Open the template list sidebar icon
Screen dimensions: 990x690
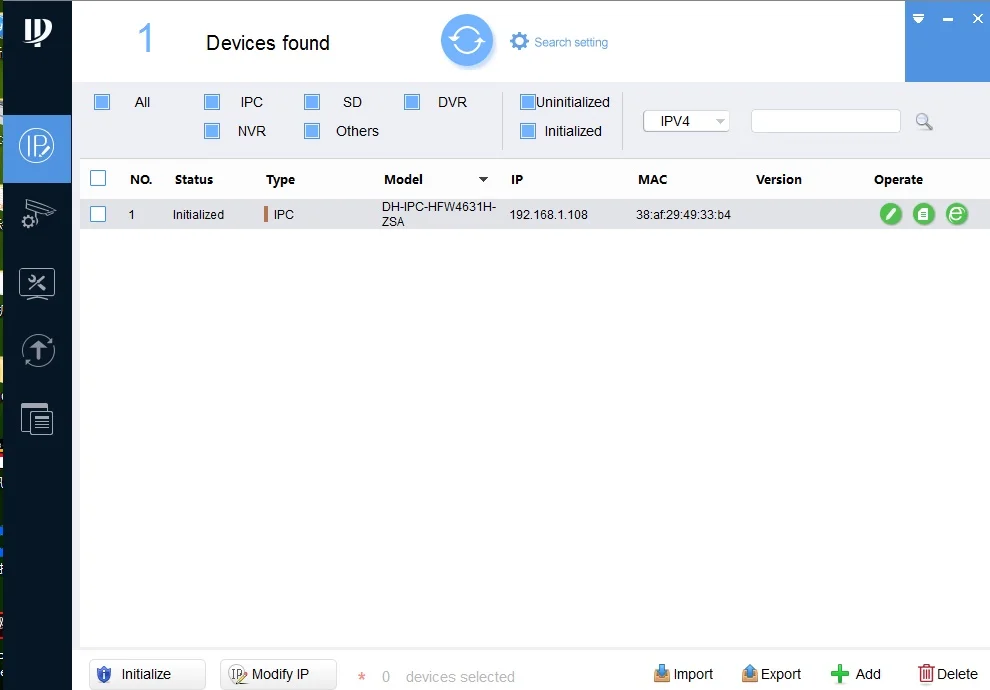(37, 419)
